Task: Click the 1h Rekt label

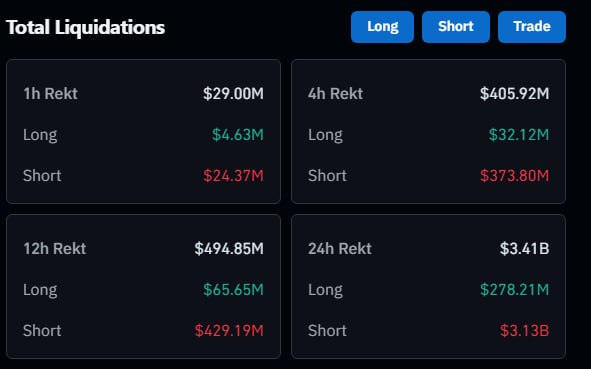Action: (x=51, y=93)
